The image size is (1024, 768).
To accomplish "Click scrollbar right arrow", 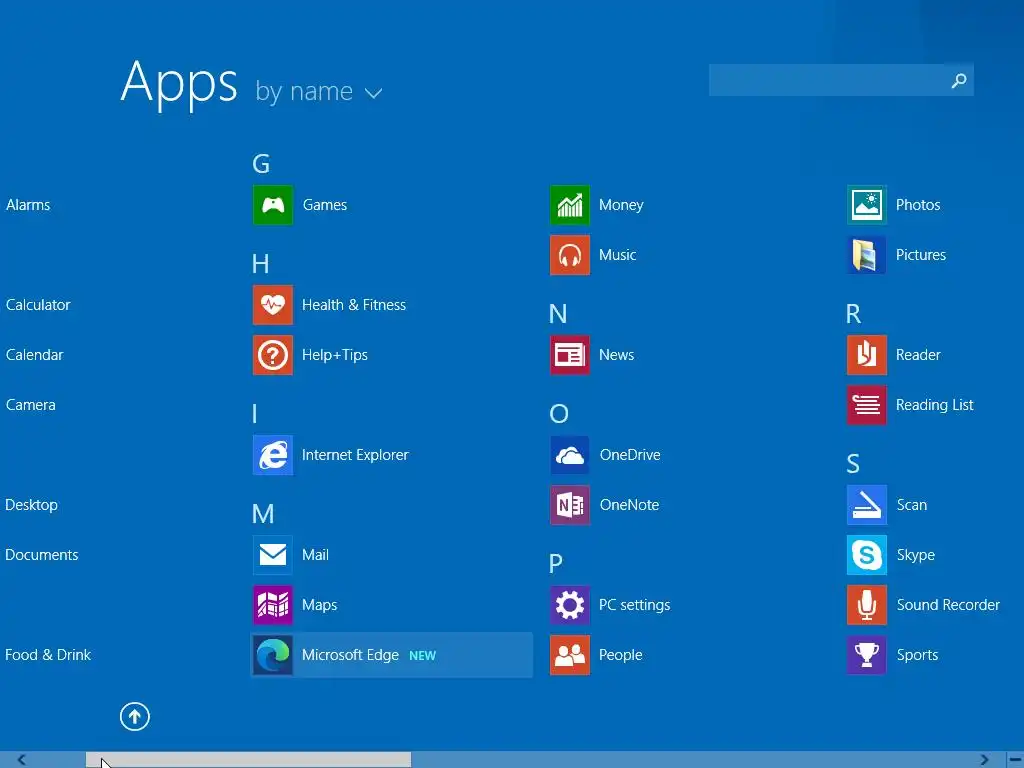I will (x=984, y=760).
